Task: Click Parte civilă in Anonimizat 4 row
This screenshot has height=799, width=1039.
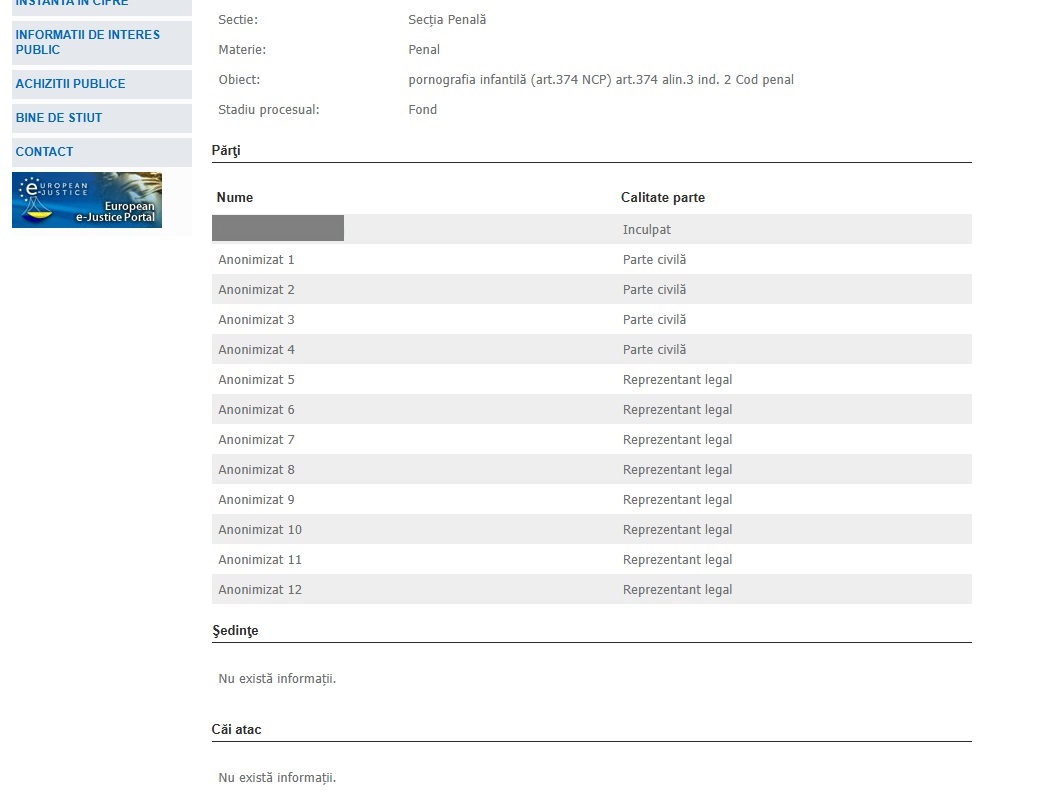Action: pyautogui.click(x=654, y=350)
